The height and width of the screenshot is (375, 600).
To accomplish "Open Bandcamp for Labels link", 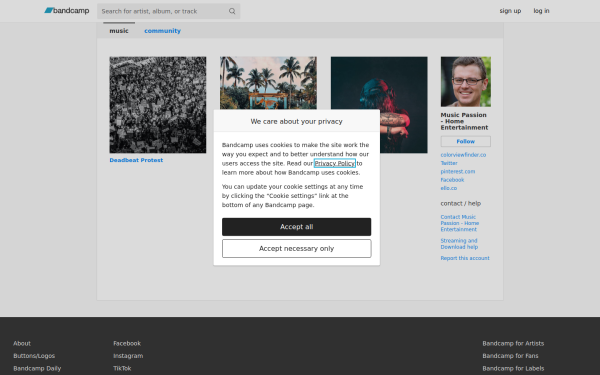I will point(513,368).
